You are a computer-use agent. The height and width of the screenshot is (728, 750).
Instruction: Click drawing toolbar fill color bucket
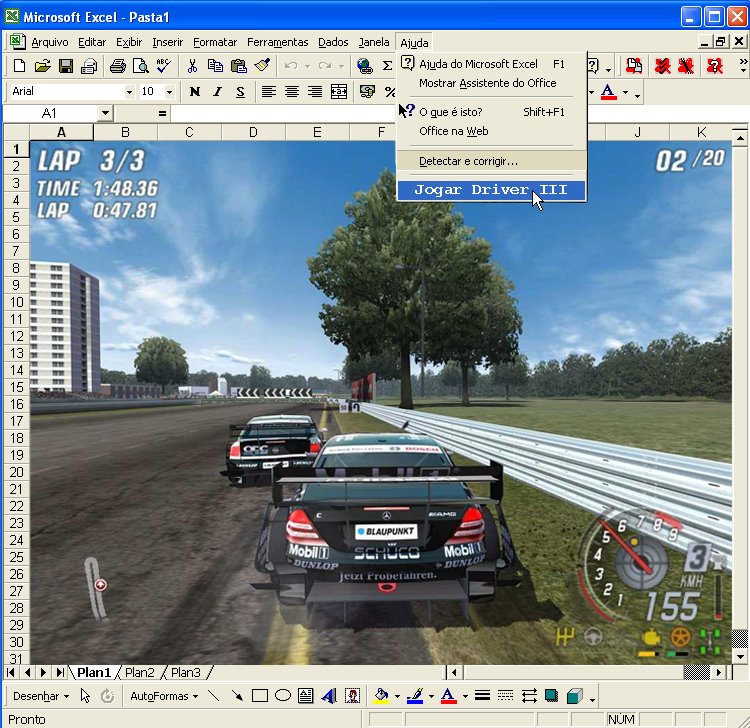coord(381,696)
